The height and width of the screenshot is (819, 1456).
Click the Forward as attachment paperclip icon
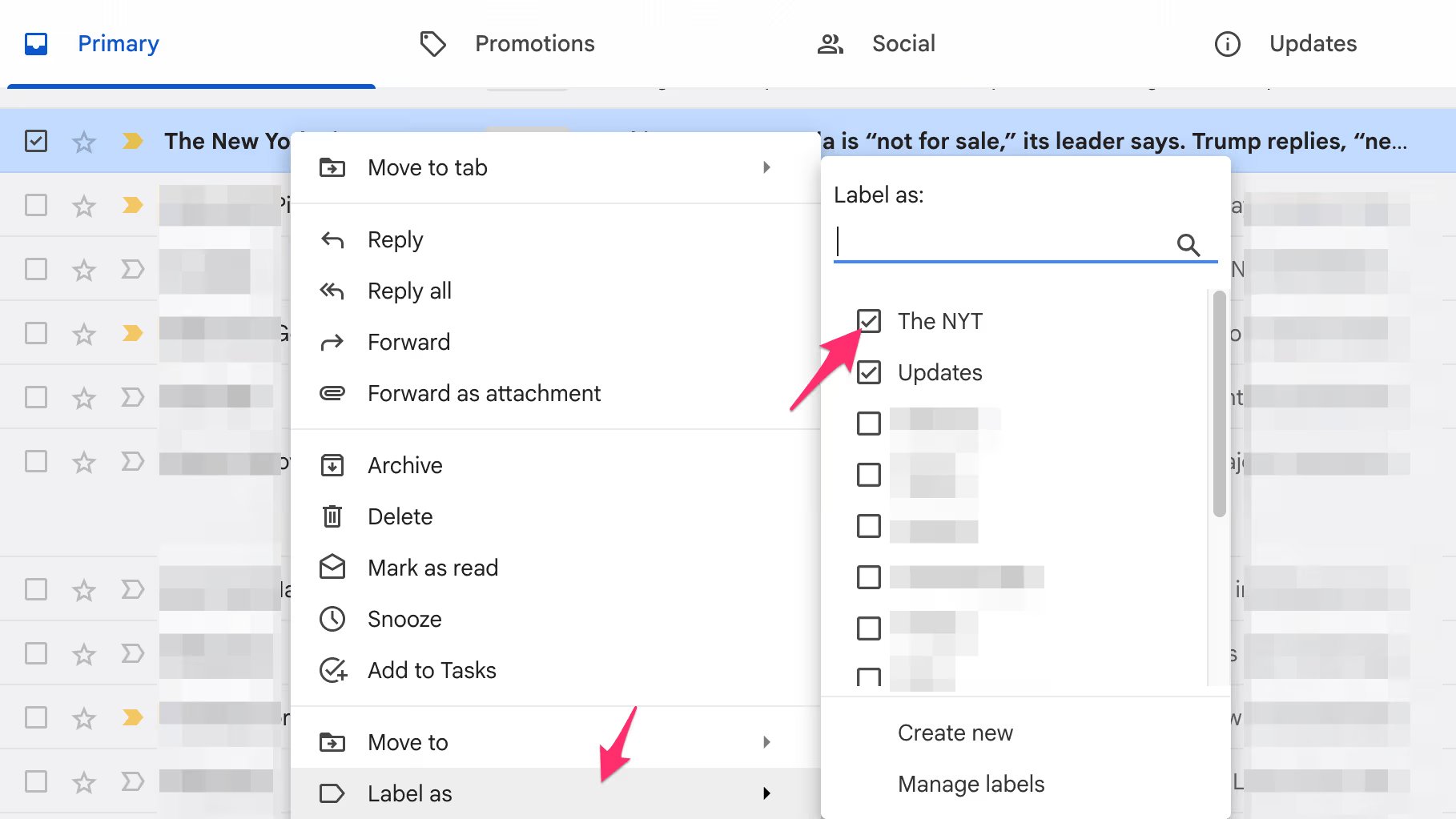[x=332, y=393]
